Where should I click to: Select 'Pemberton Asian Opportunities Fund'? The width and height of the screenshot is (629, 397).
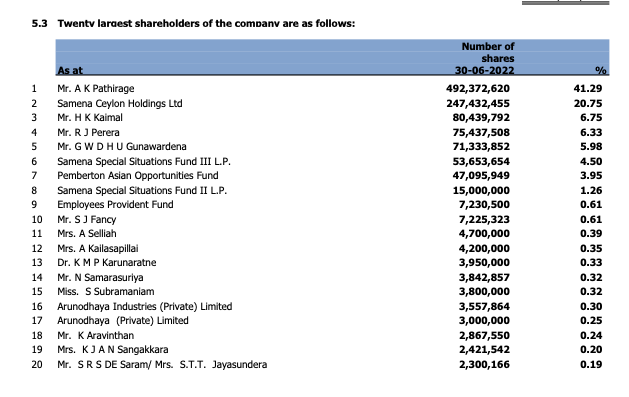tap(138, 176)
